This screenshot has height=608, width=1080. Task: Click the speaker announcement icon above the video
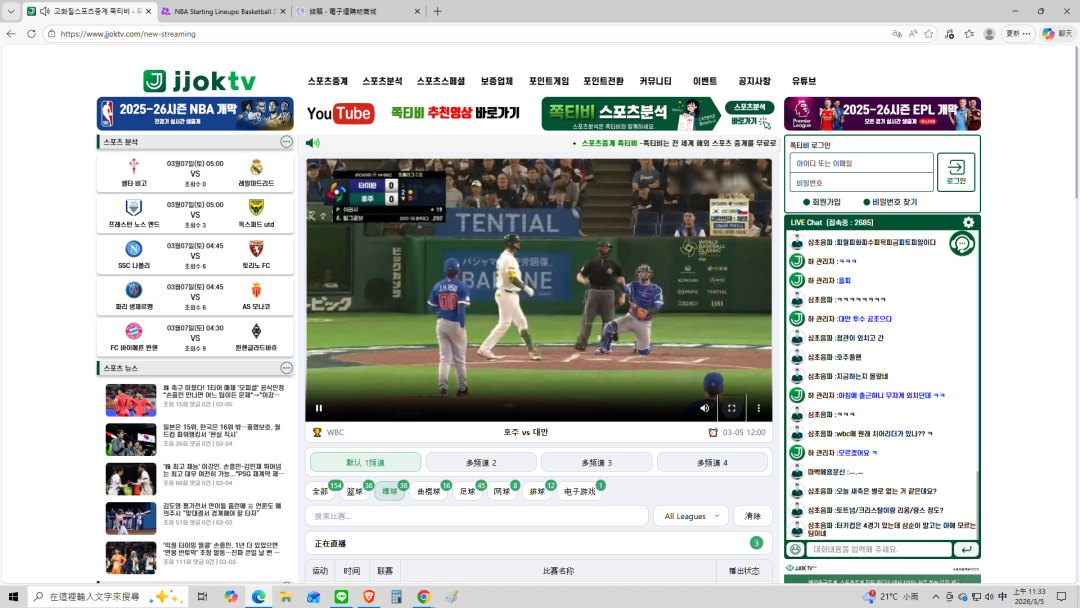313,143
